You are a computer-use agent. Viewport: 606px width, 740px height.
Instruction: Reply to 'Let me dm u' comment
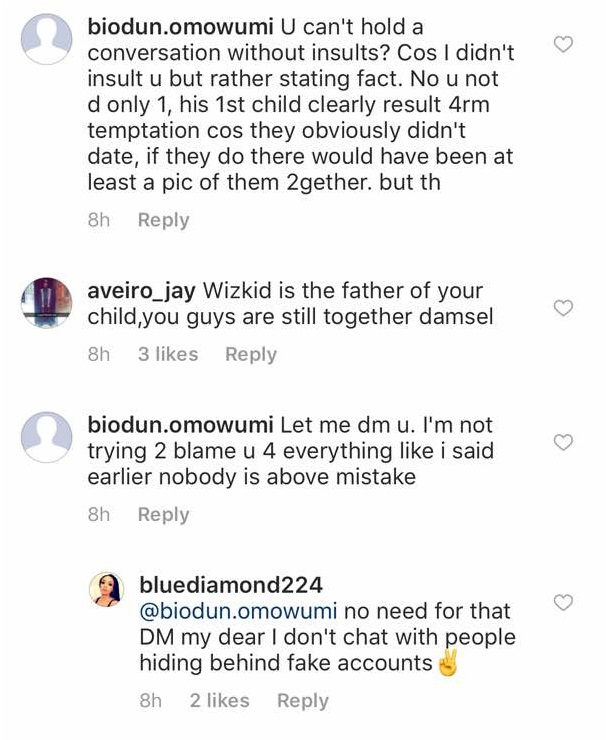[163, 514]
